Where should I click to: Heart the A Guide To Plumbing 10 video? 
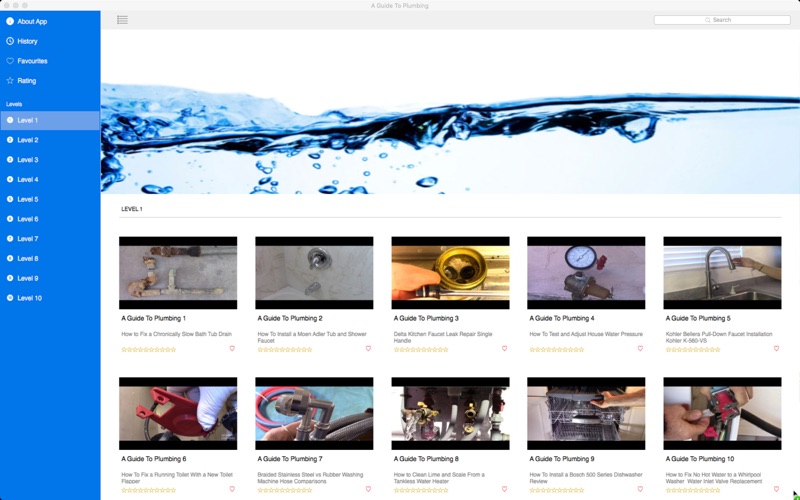pyautogui.click(x=777, y=489)
